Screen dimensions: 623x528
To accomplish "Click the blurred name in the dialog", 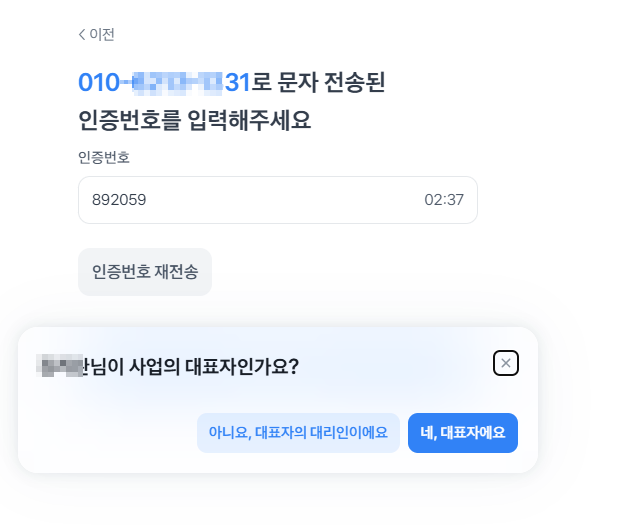I will point(58,365).
